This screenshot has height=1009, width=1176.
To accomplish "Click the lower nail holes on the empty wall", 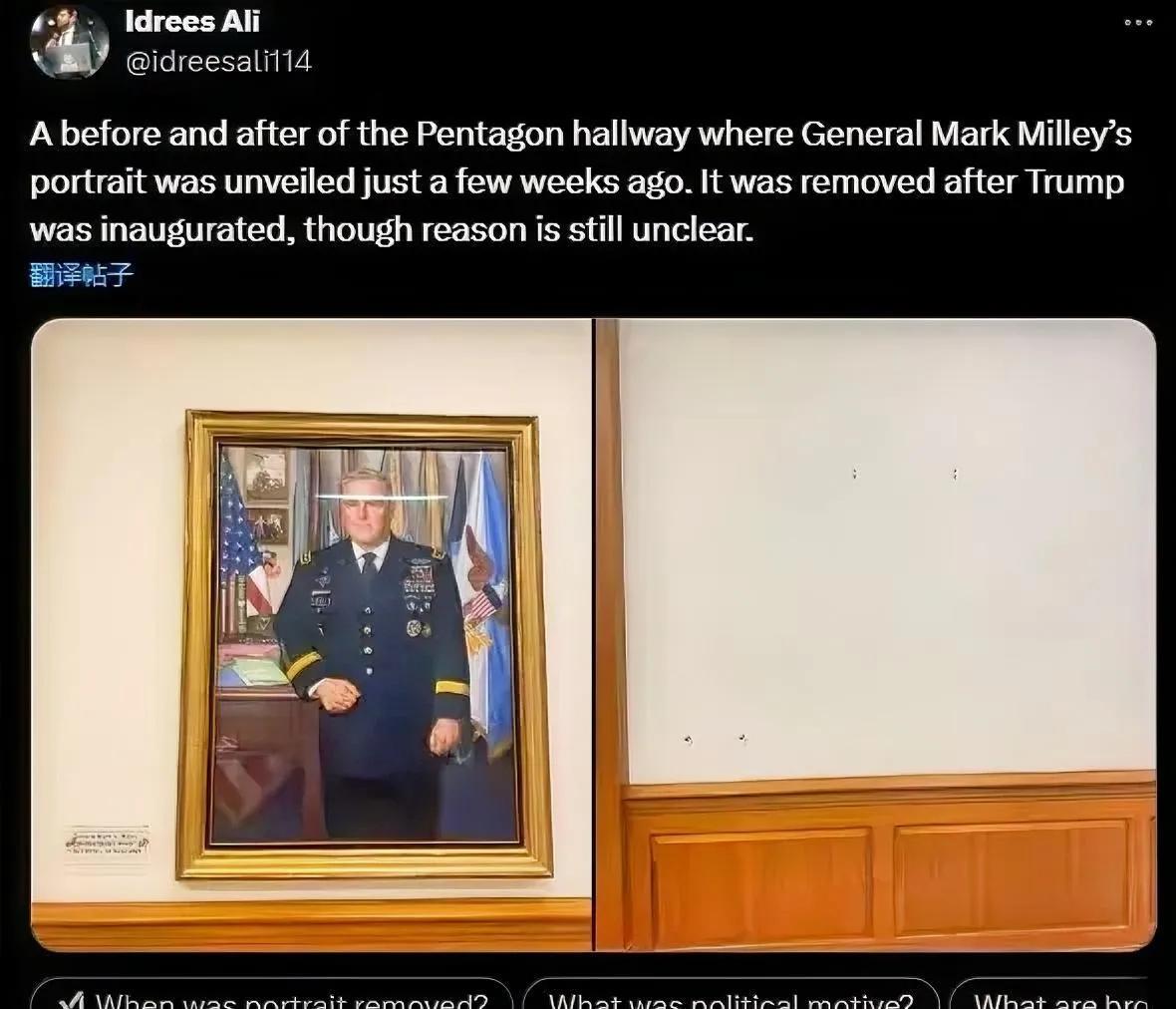I will click(716, 741).
